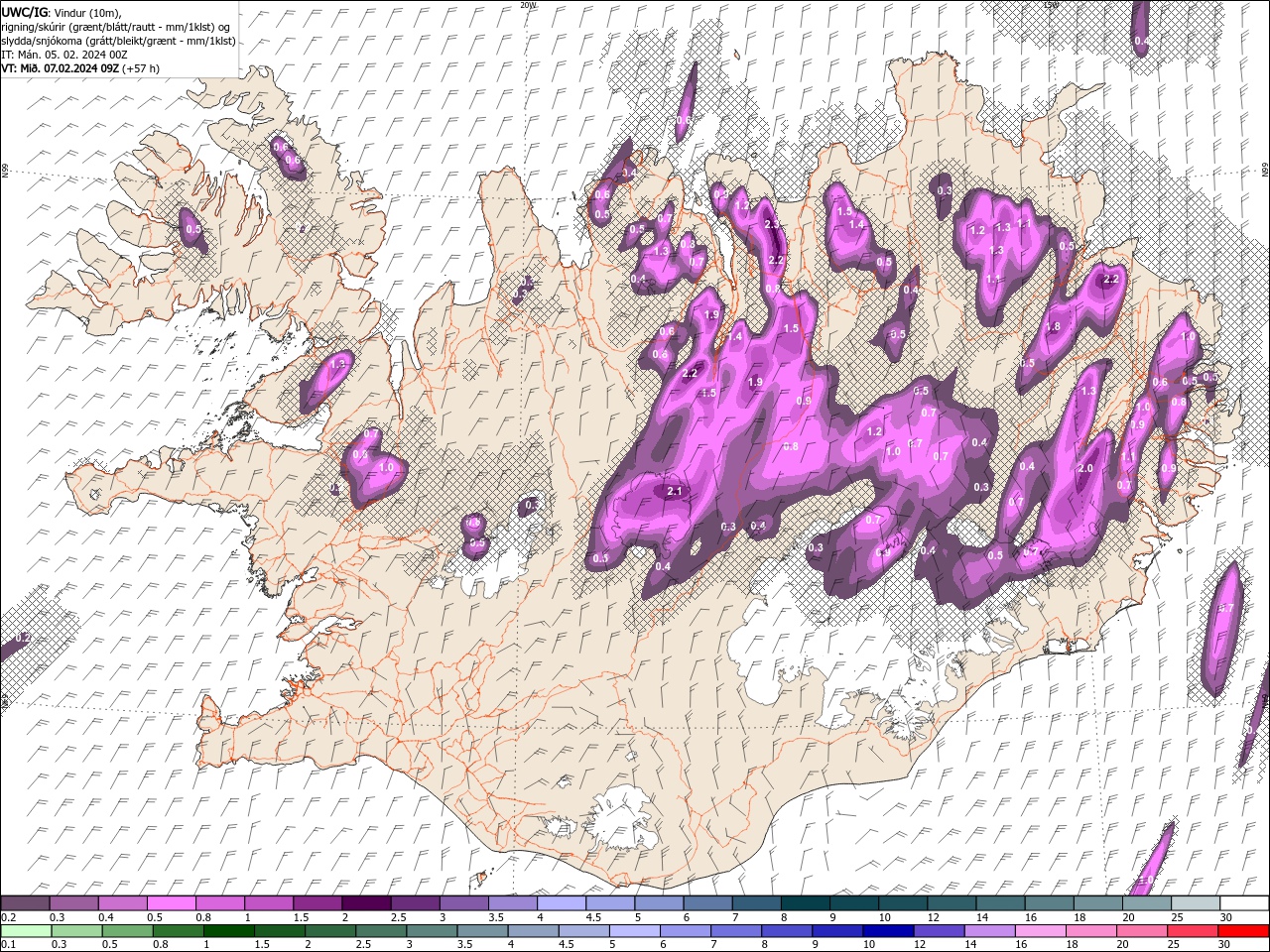Click the '0.4' label in the upper legend row

tap(106, 917)
